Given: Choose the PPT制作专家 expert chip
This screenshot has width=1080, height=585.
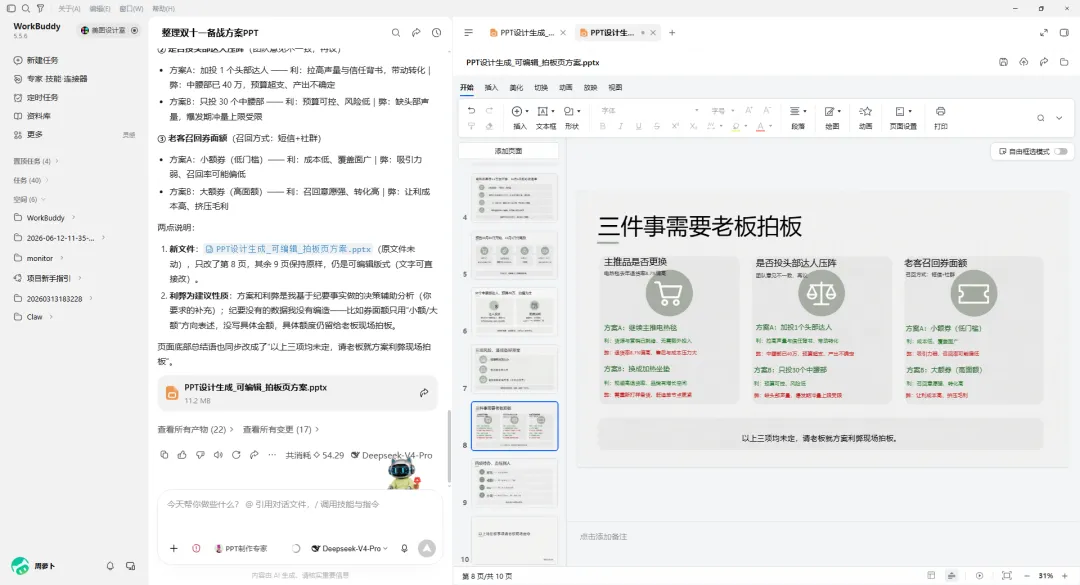Looking at the screenshot, I should 241,548.
